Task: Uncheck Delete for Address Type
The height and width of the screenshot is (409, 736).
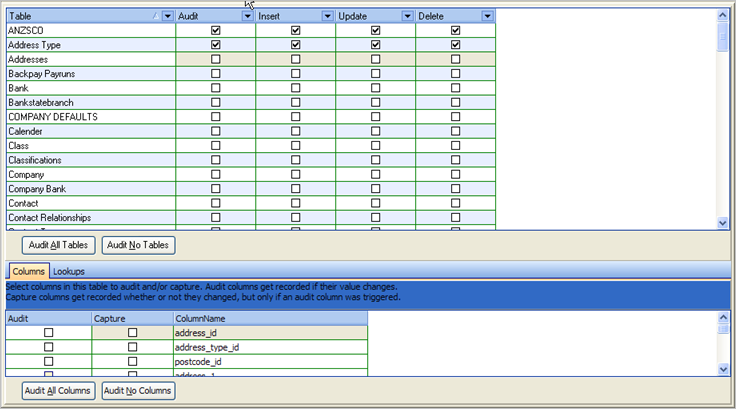Action: tap(455, 45)
